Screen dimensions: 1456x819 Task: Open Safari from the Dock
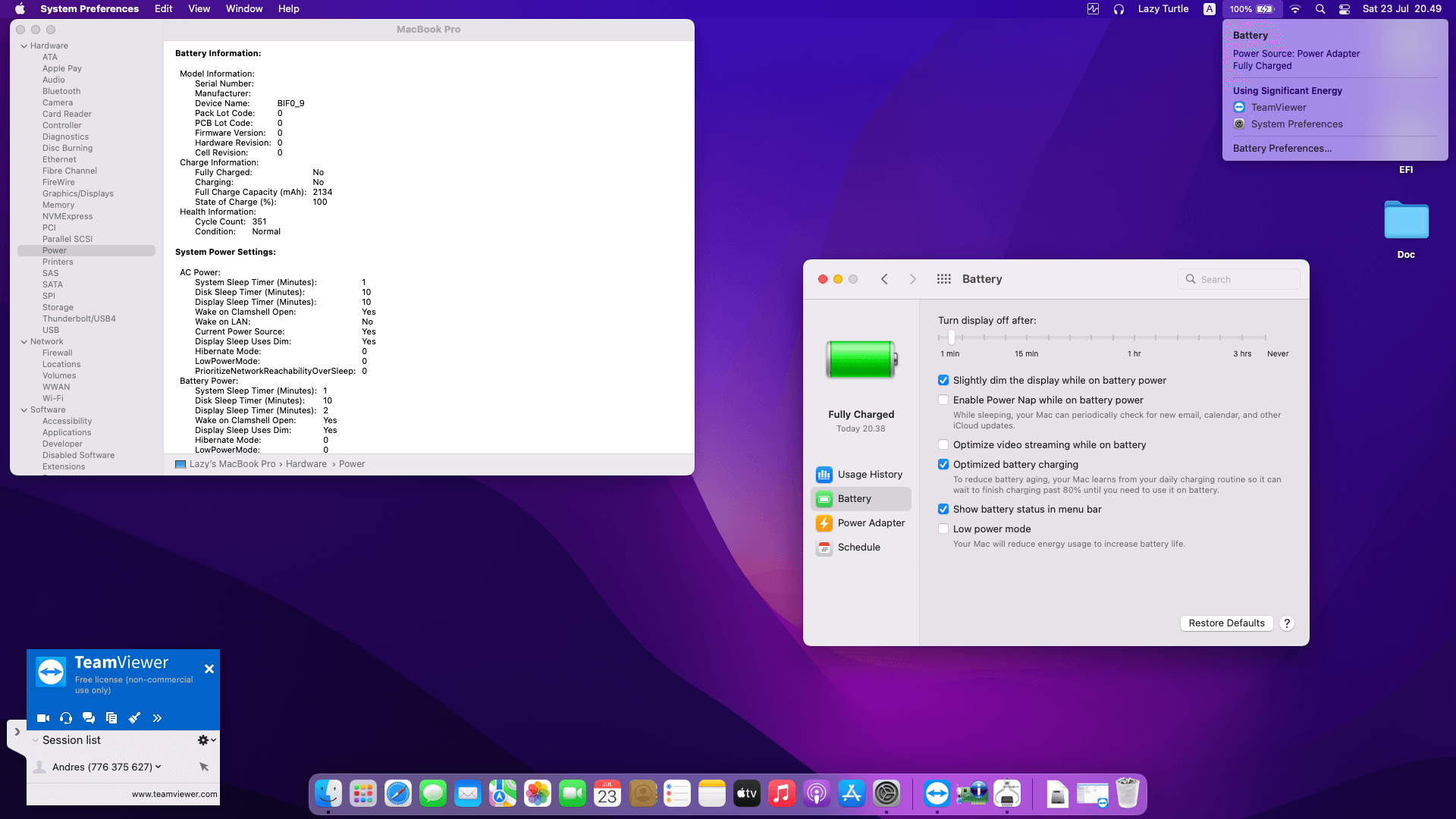click(x=398, y=794)
